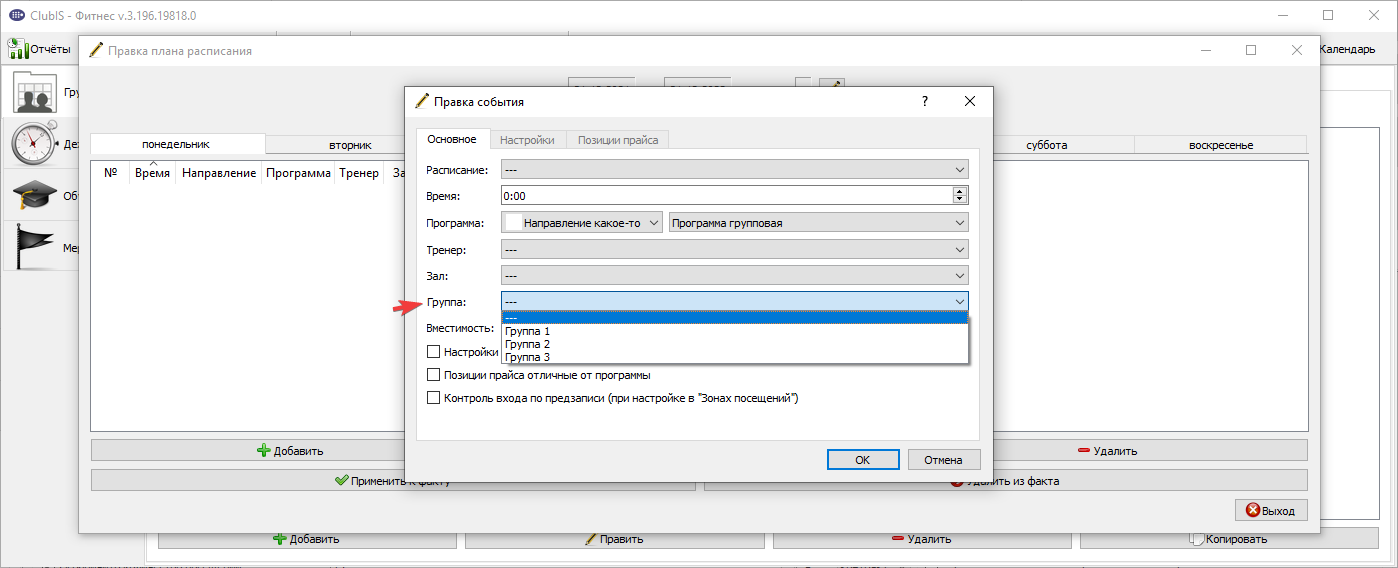This screenshot has height=568, width=1398.
Task: Select the воскресенье tab
Action: 1221,145
